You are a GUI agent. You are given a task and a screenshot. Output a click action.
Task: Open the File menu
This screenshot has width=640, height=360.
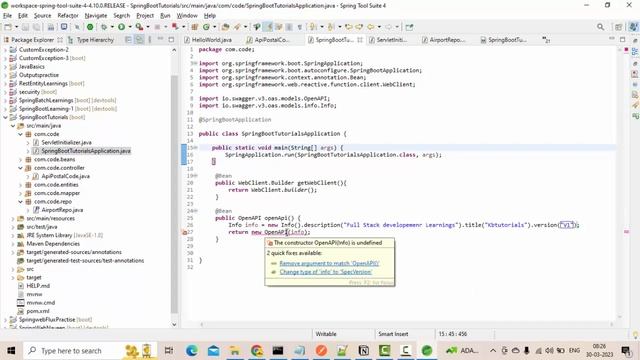coord(7,16)
